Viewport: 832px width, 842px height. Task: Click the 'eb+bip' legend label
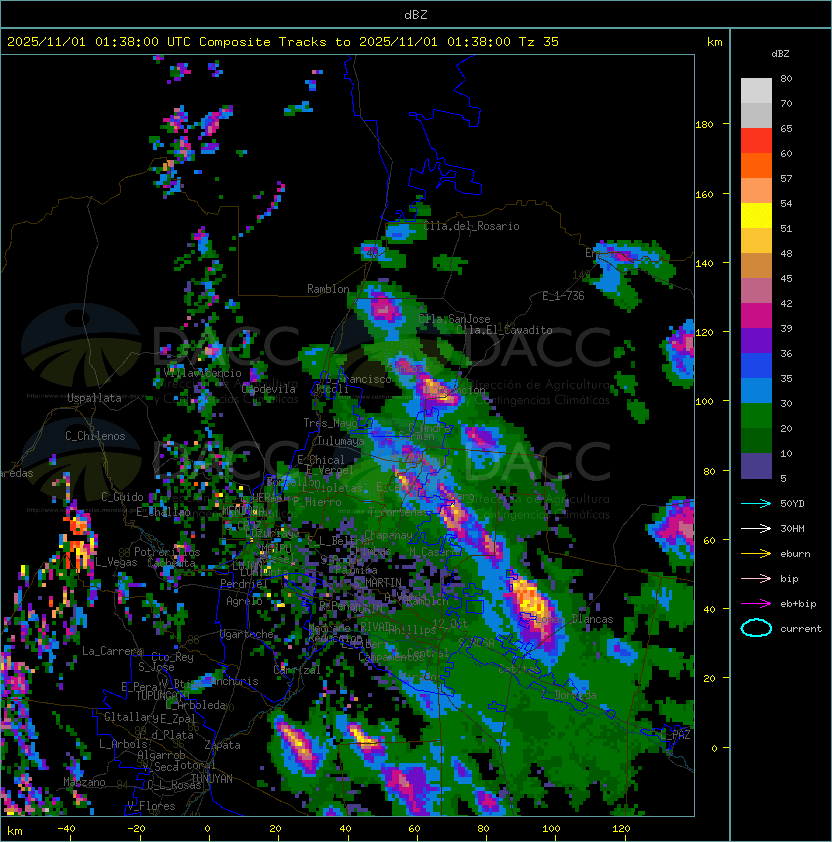pos(798,604)
